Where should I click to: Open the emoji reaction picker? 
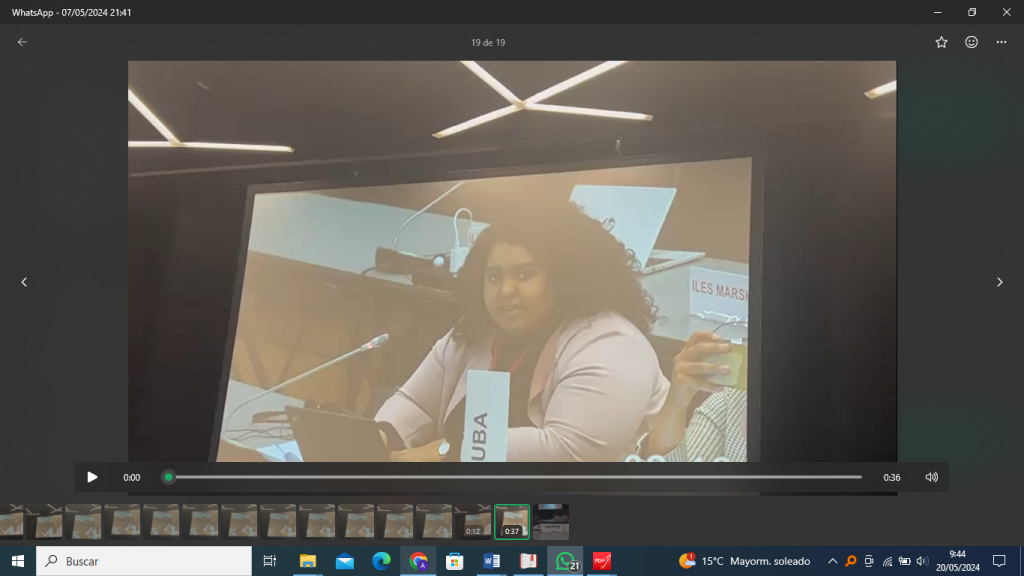click(971, 42)
